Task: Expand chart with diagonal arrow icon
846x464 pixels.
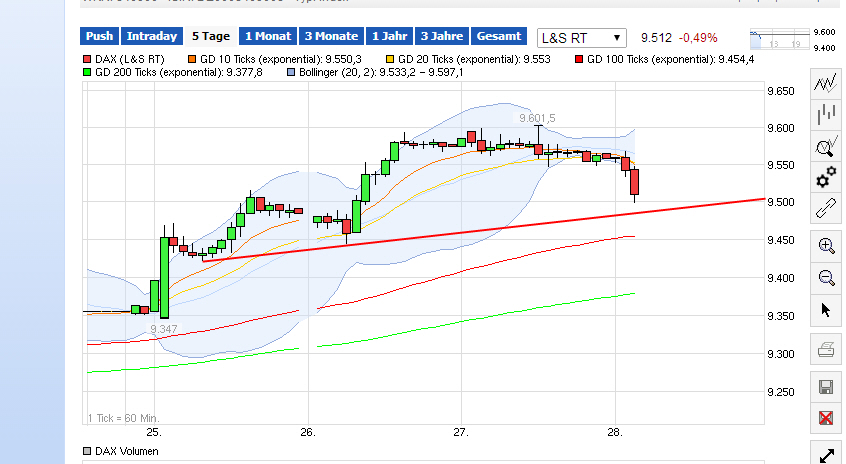Action: pos(825,453)
